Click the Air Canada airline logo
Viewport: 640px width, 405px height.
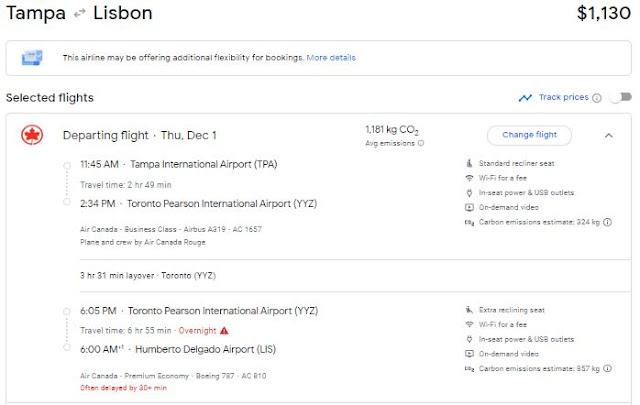click(x=32, y=136)
